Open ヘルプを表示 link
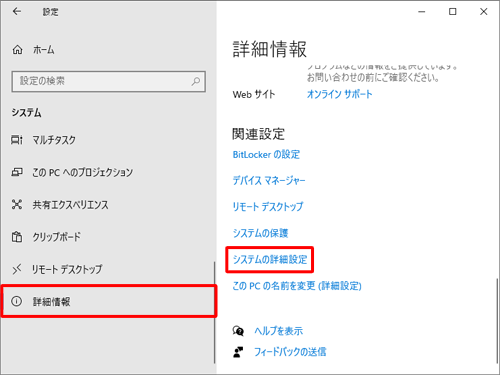 (278, 331)
